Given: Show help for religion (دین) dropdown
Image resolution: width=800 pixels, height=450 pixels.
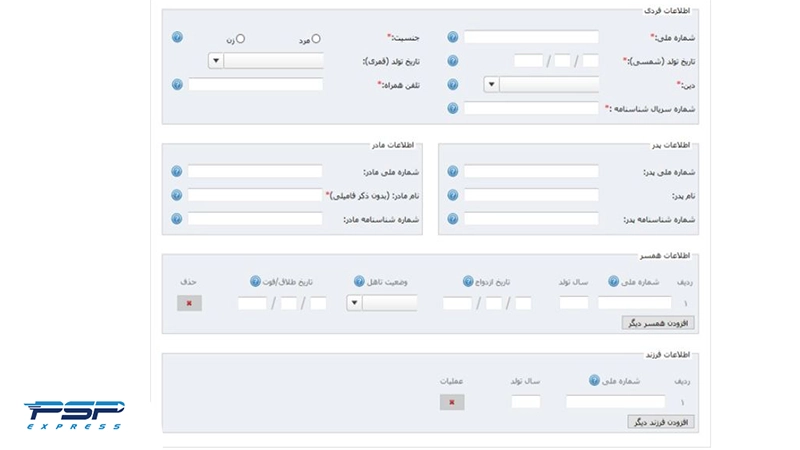Looking at the screenshot, I should [453, 84].
